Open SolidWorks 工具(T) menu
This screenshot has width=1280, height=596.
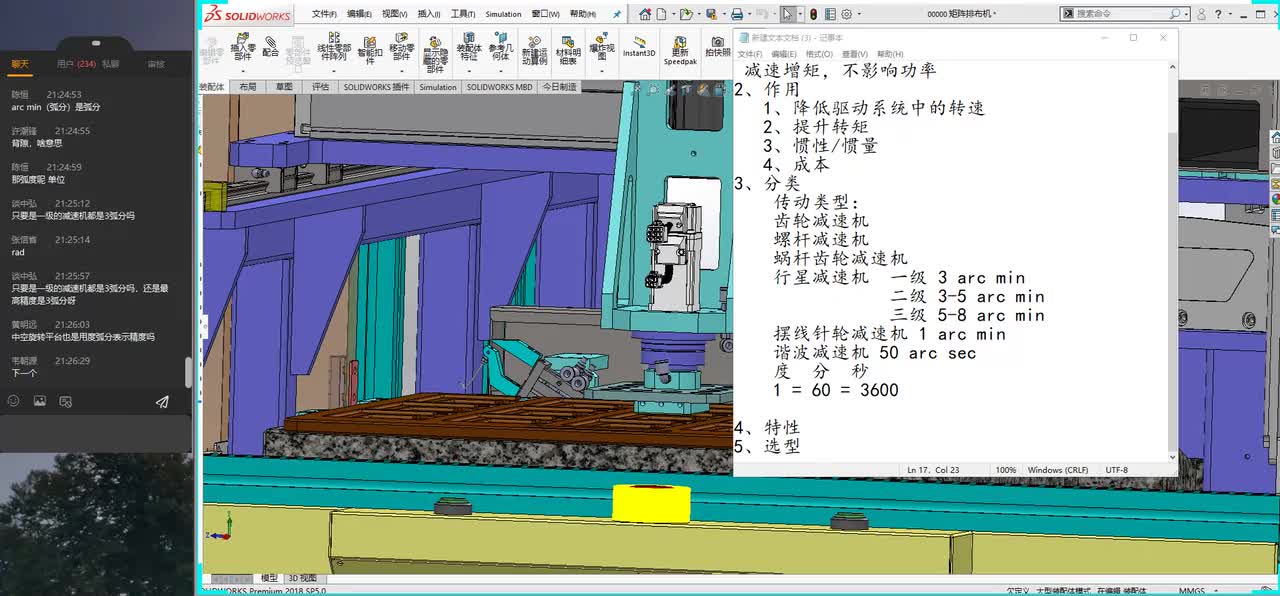[462, 14]
